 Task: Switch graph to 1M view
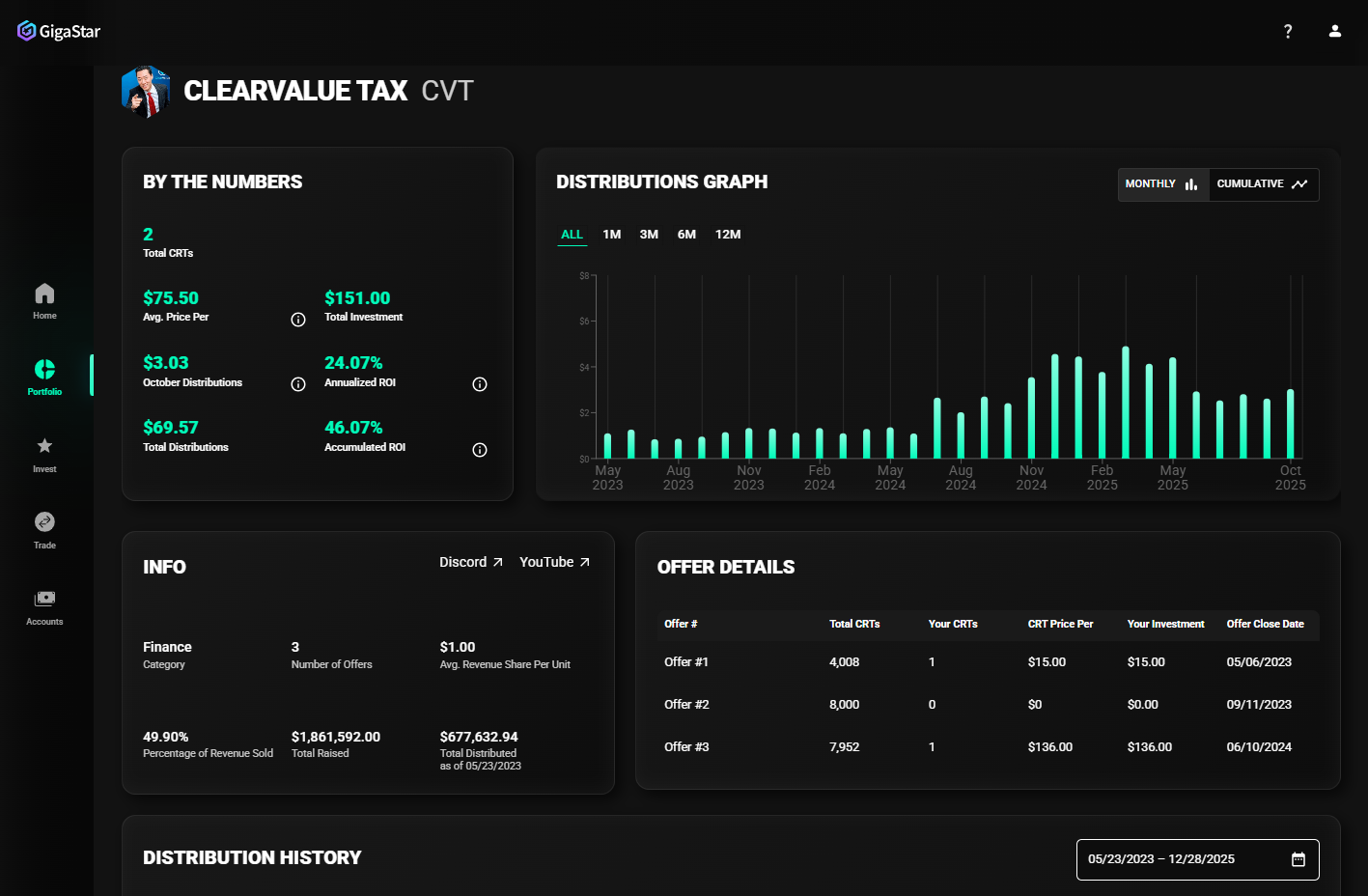click(x=611, y=234)
